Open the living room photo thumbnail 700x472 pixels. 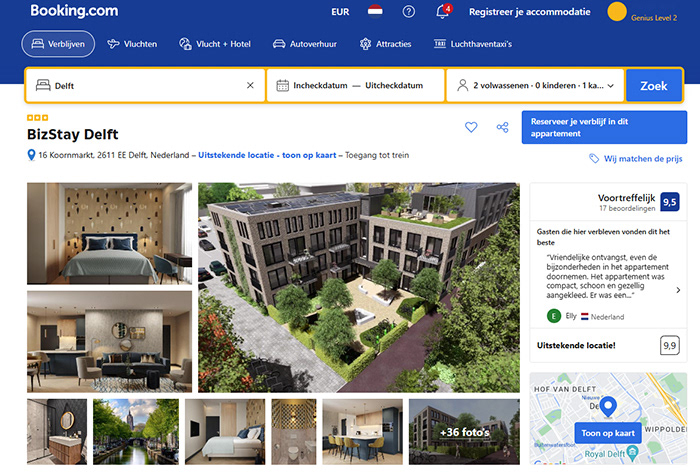point(109,342)
